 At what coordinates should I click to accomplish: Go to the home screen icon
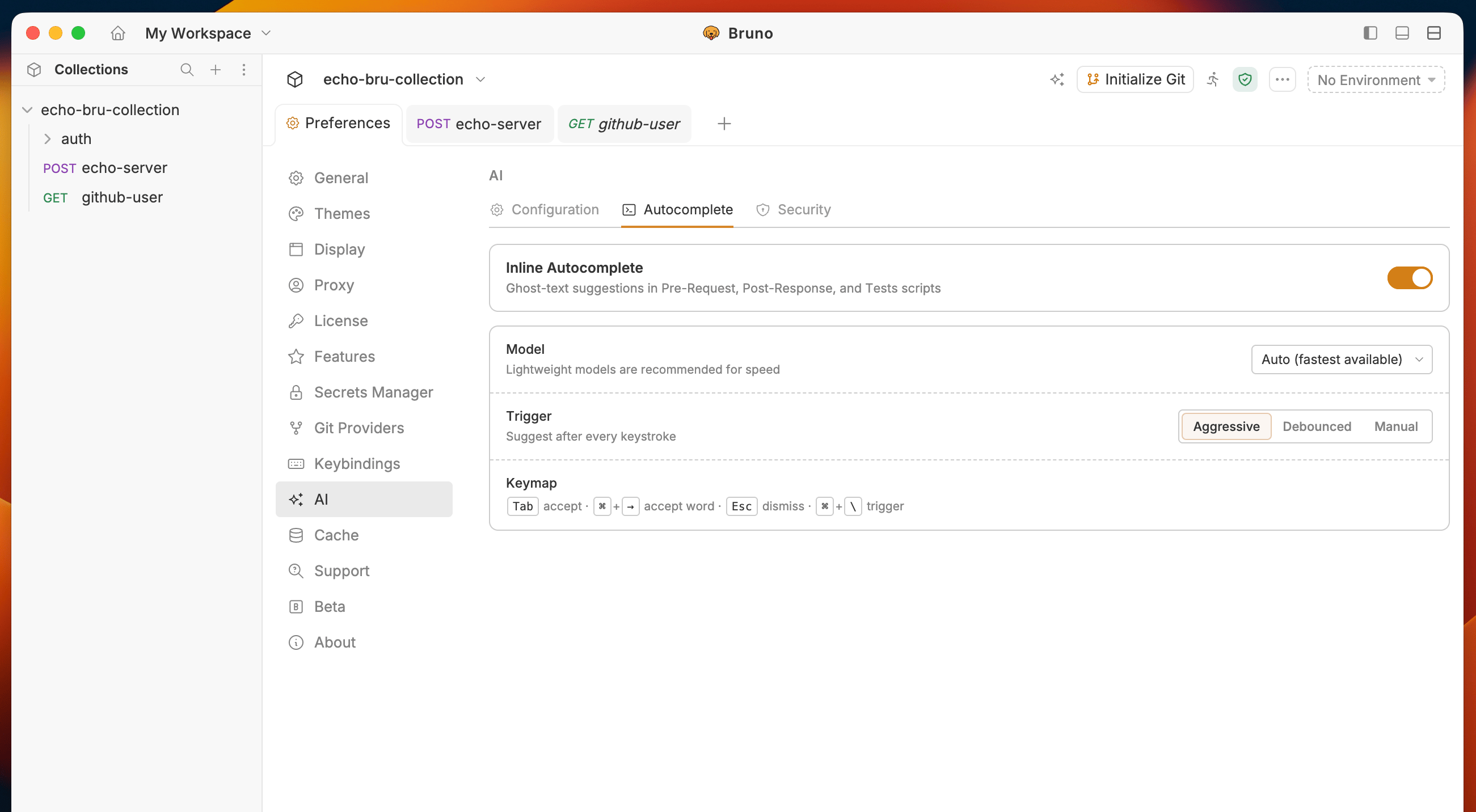click(x=117, y=33)
